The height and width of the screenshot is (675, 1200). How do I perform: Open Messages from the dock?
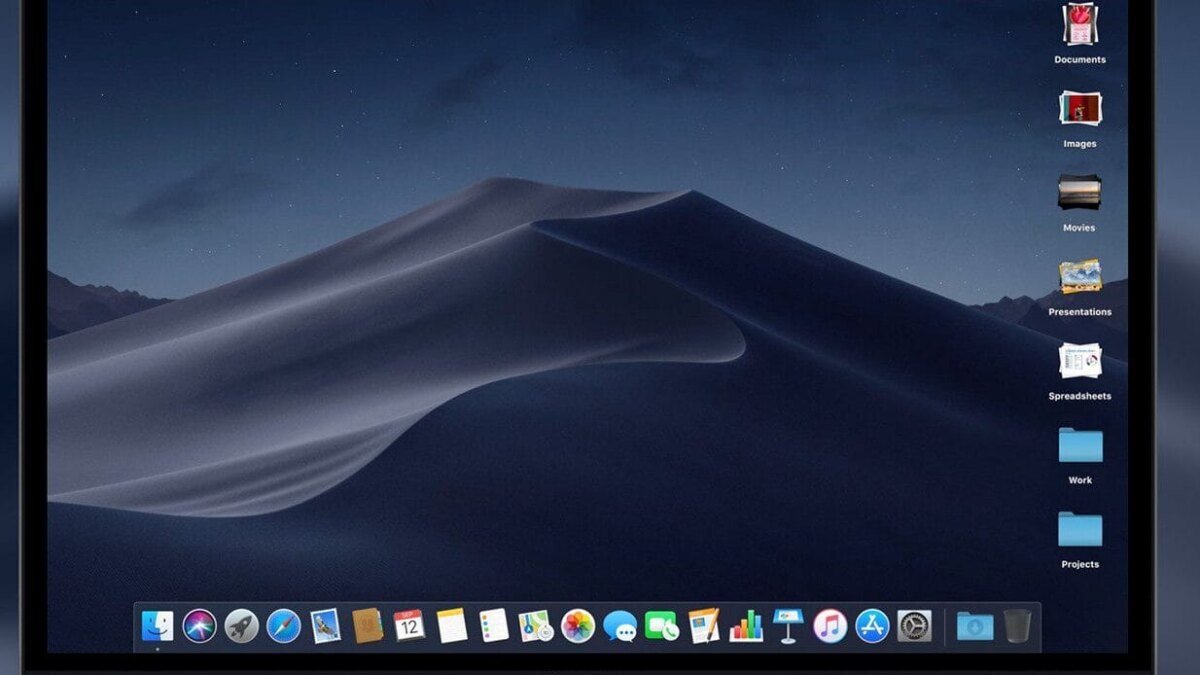620,626
